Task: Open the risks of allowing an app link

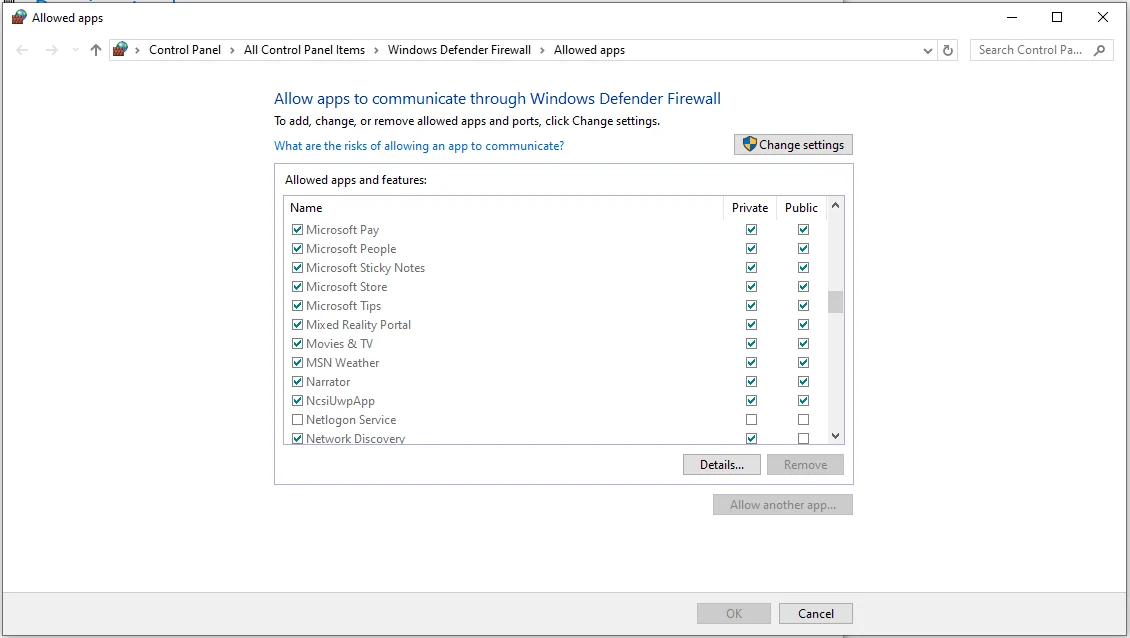Action: [x=419, y=146]
